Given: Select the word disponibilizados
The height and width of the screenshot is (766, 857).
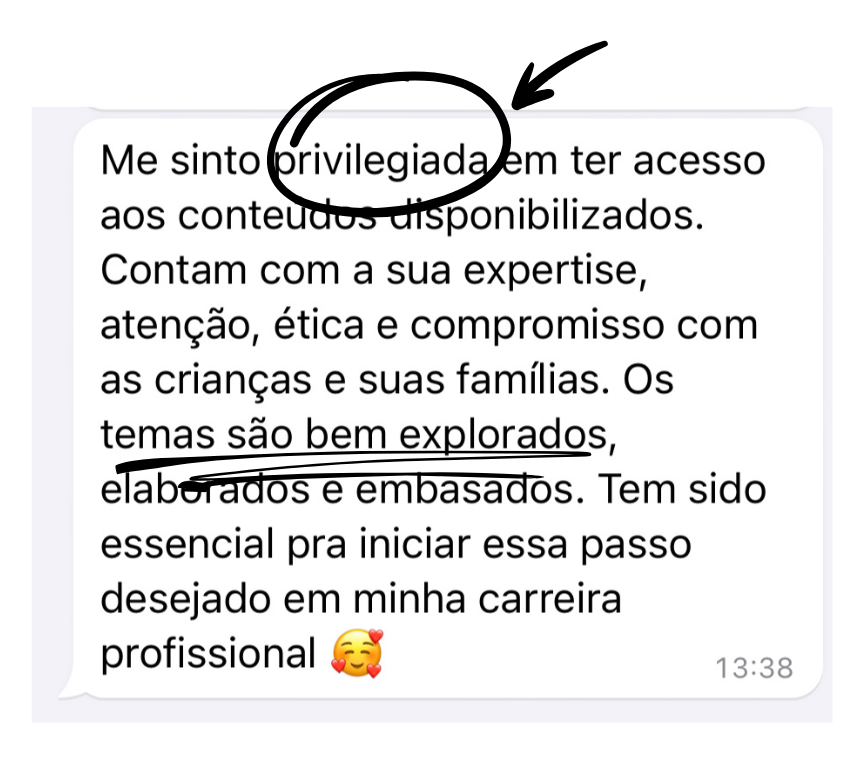Looking at the screenshot, I should click(546, 217).
